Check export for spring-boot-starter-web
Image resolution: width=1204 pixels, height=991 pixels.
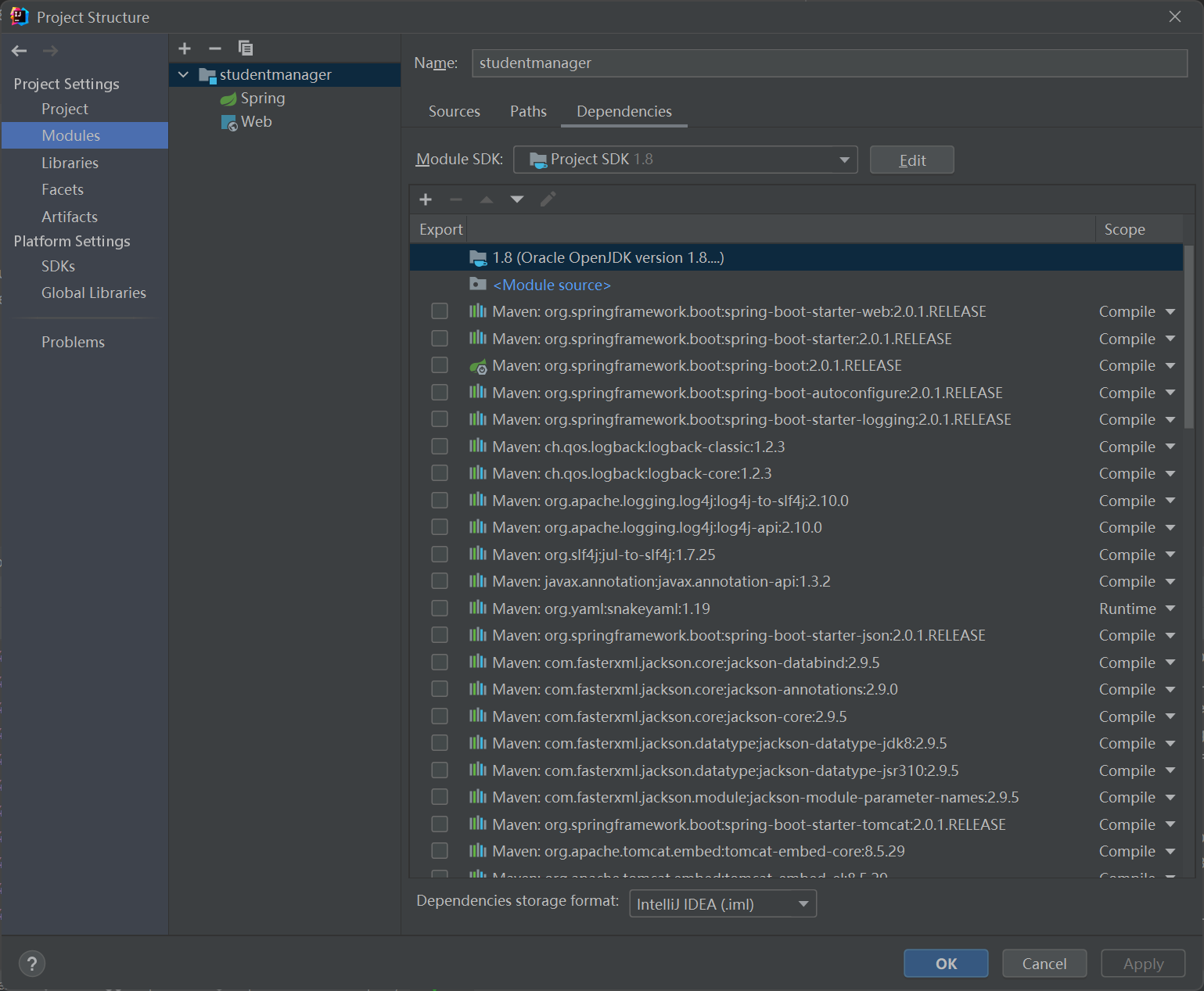440,311
